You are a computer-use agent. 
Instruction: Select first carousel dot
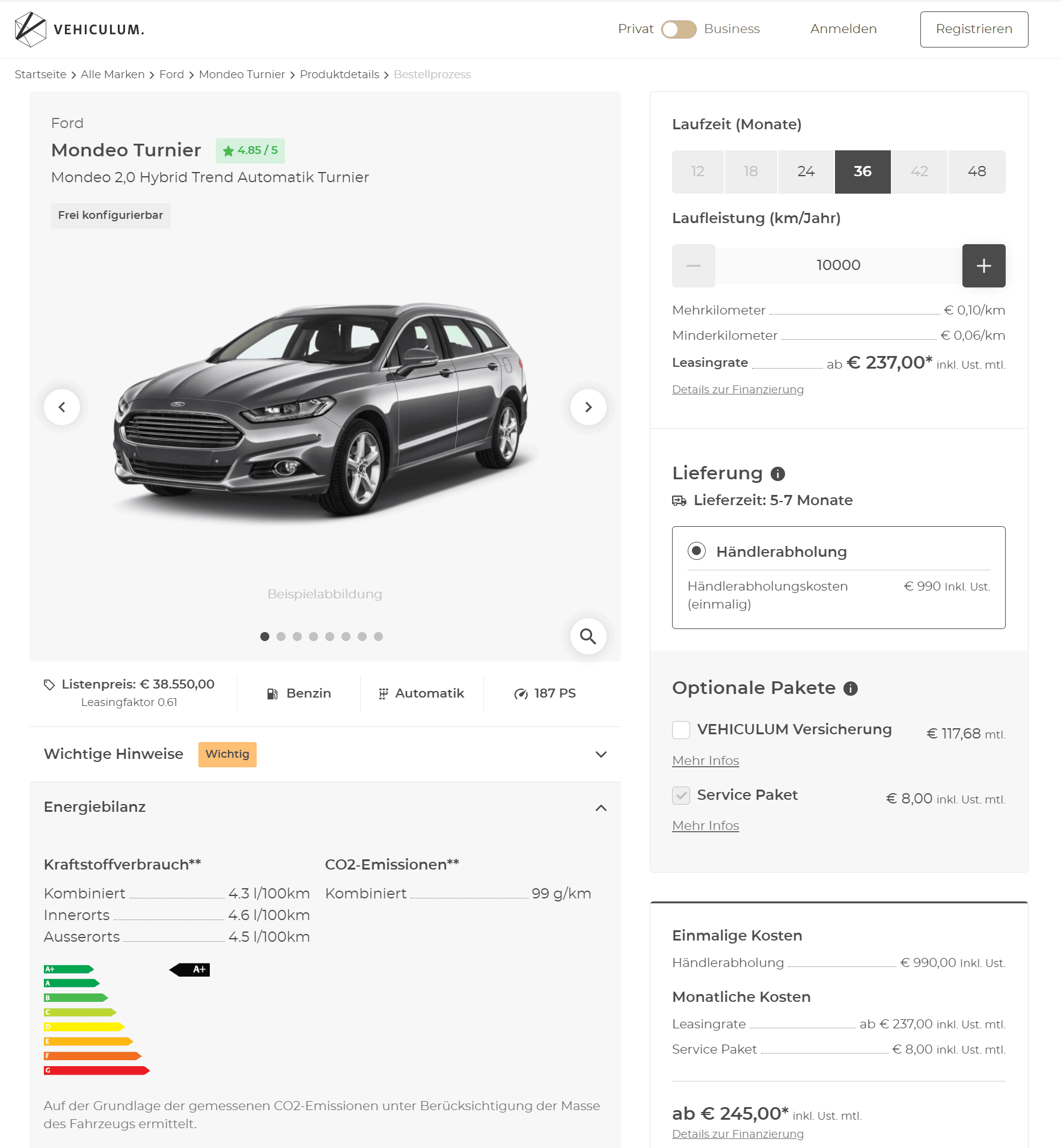264,637
